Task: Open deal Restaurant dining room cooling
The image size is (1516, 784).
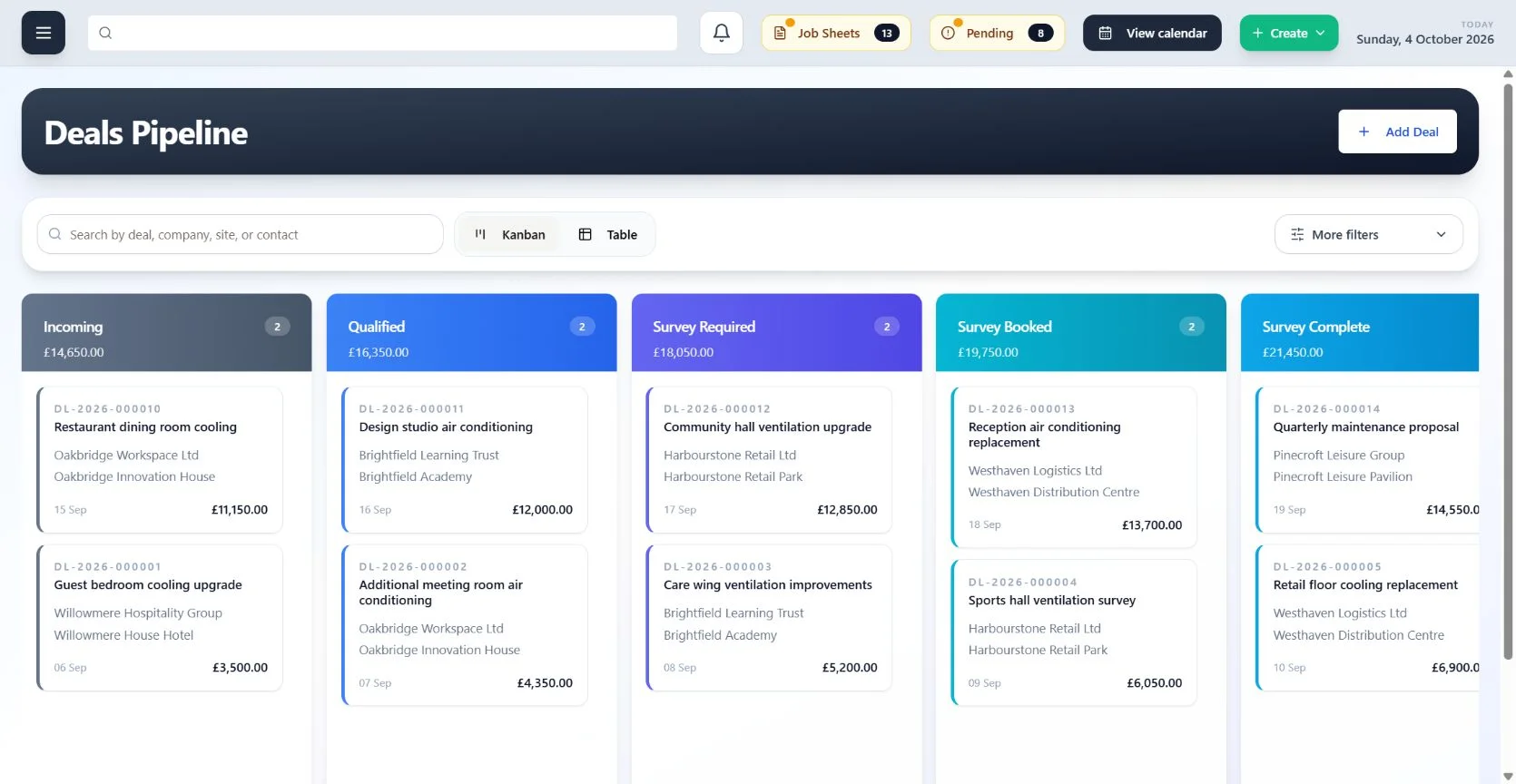Action: tap(160, 459)
